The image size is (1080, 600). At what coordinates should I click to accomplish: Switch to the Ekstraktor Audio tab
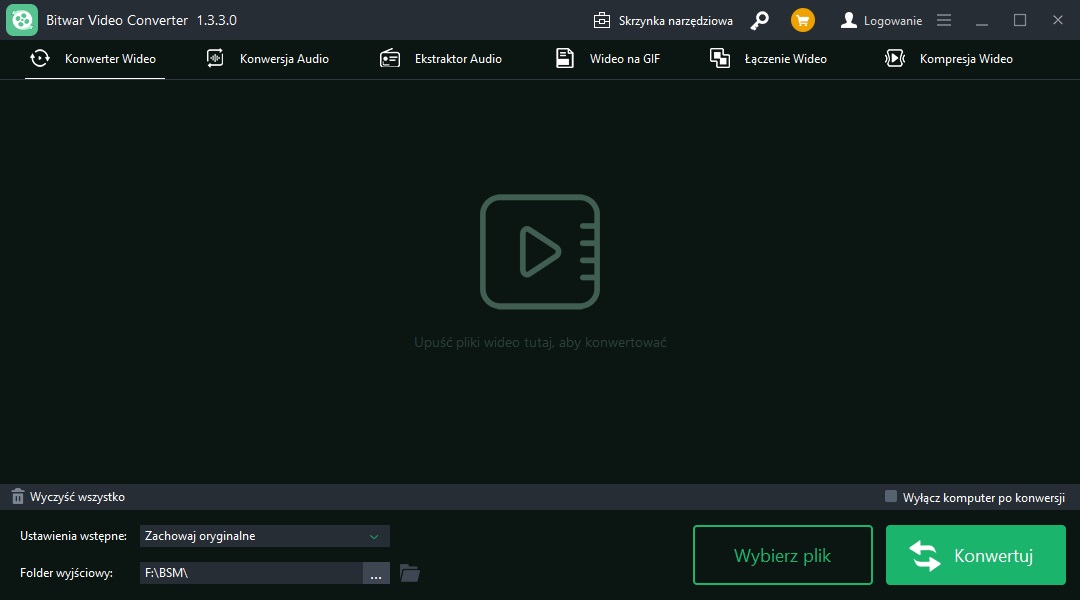441,59
